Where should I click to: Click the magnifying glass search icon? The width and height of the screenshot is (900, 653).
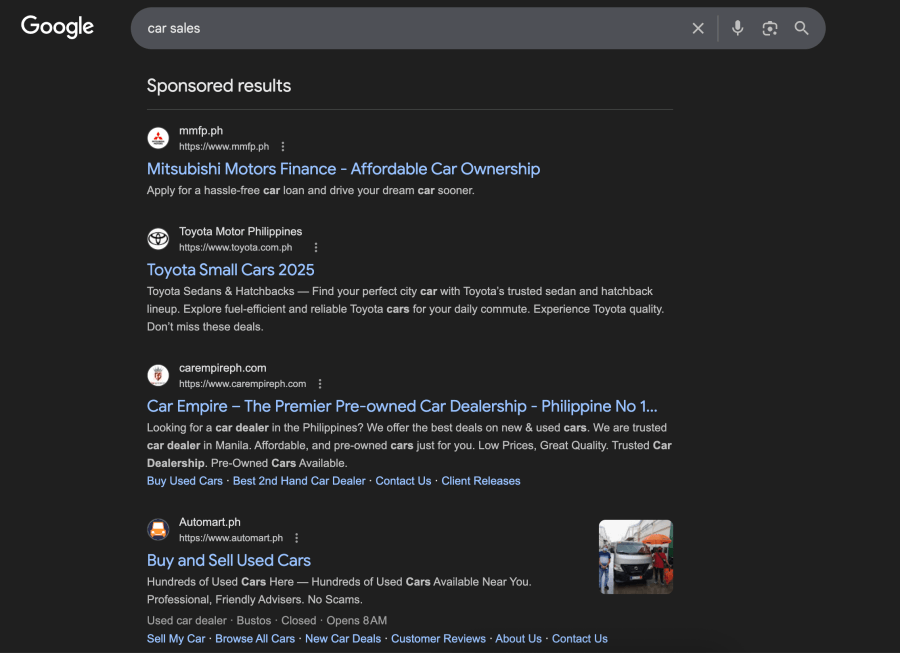(801, 28)
